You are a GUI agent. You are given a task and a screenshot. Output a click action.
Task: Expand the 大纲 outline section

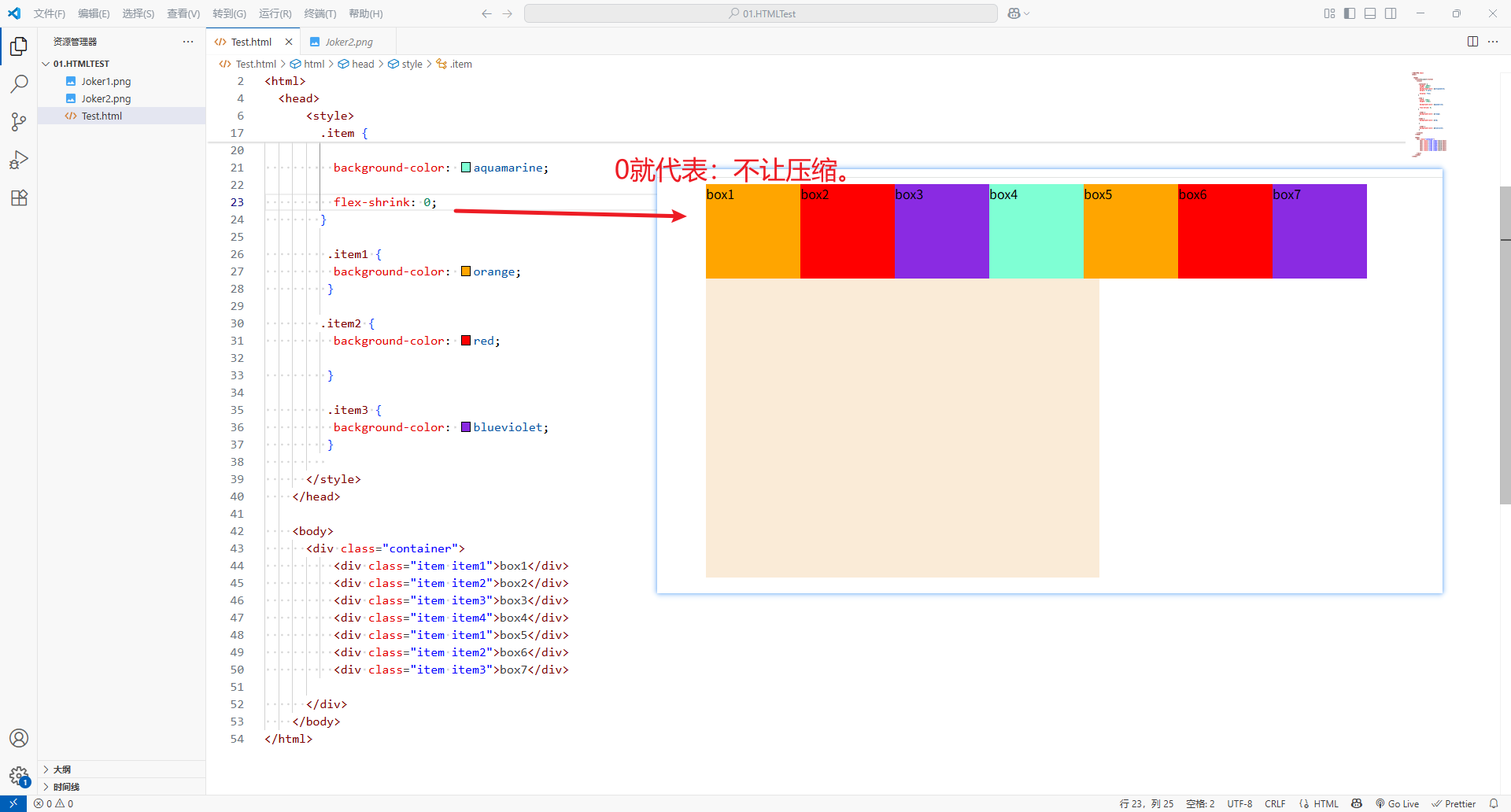(123, 770)
